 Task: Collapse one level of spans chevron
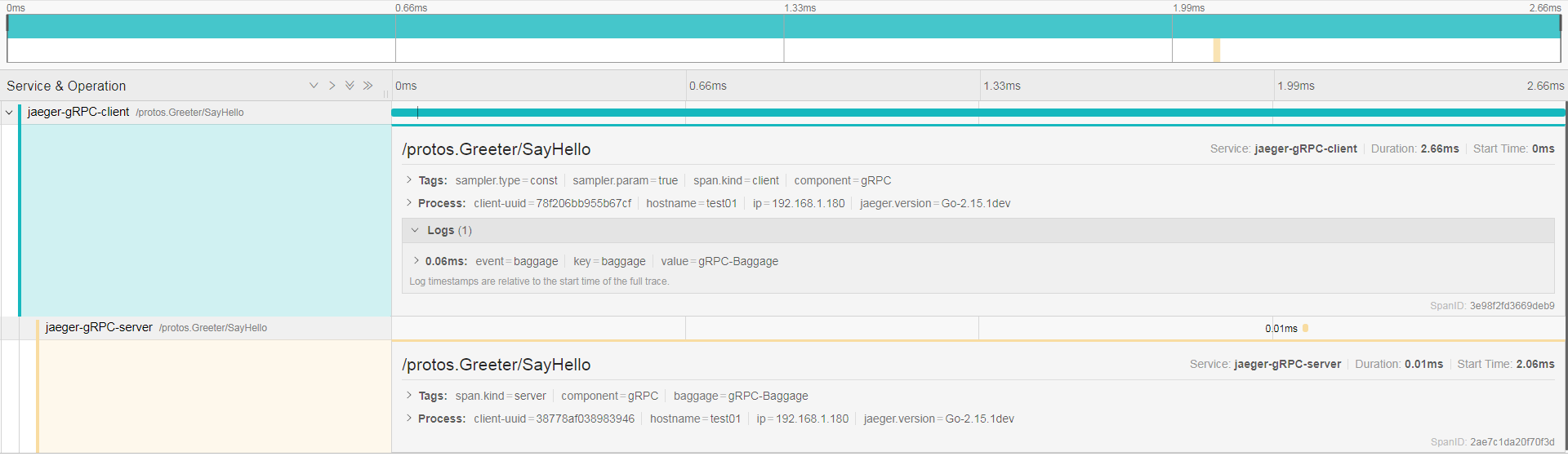(332, 86)
